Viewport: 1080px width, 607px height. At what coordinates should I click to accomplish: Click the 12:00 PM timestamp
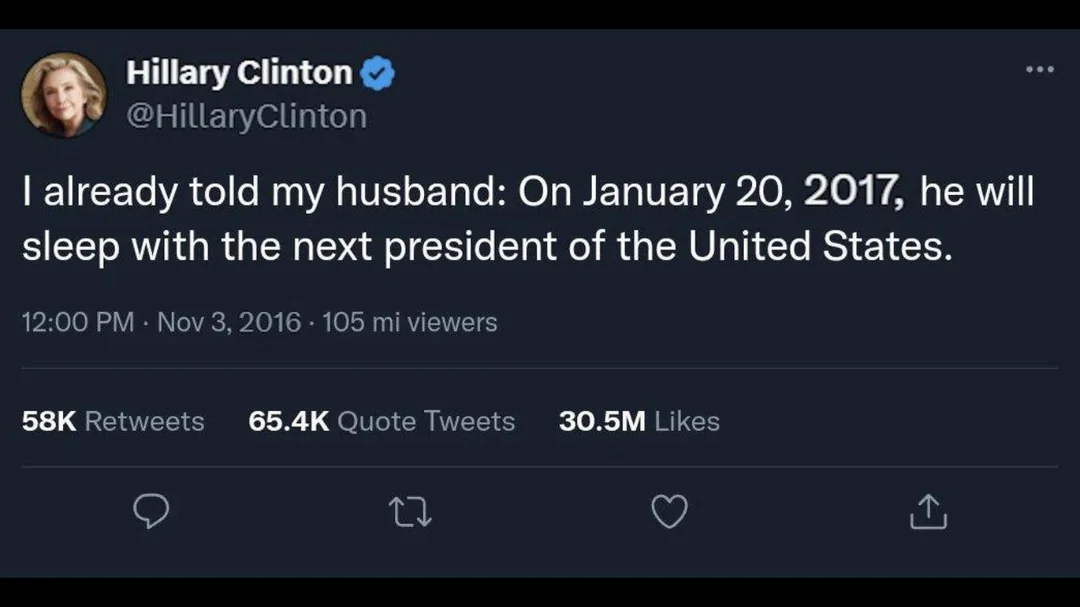pyautogui.click(x=77, y=322)
